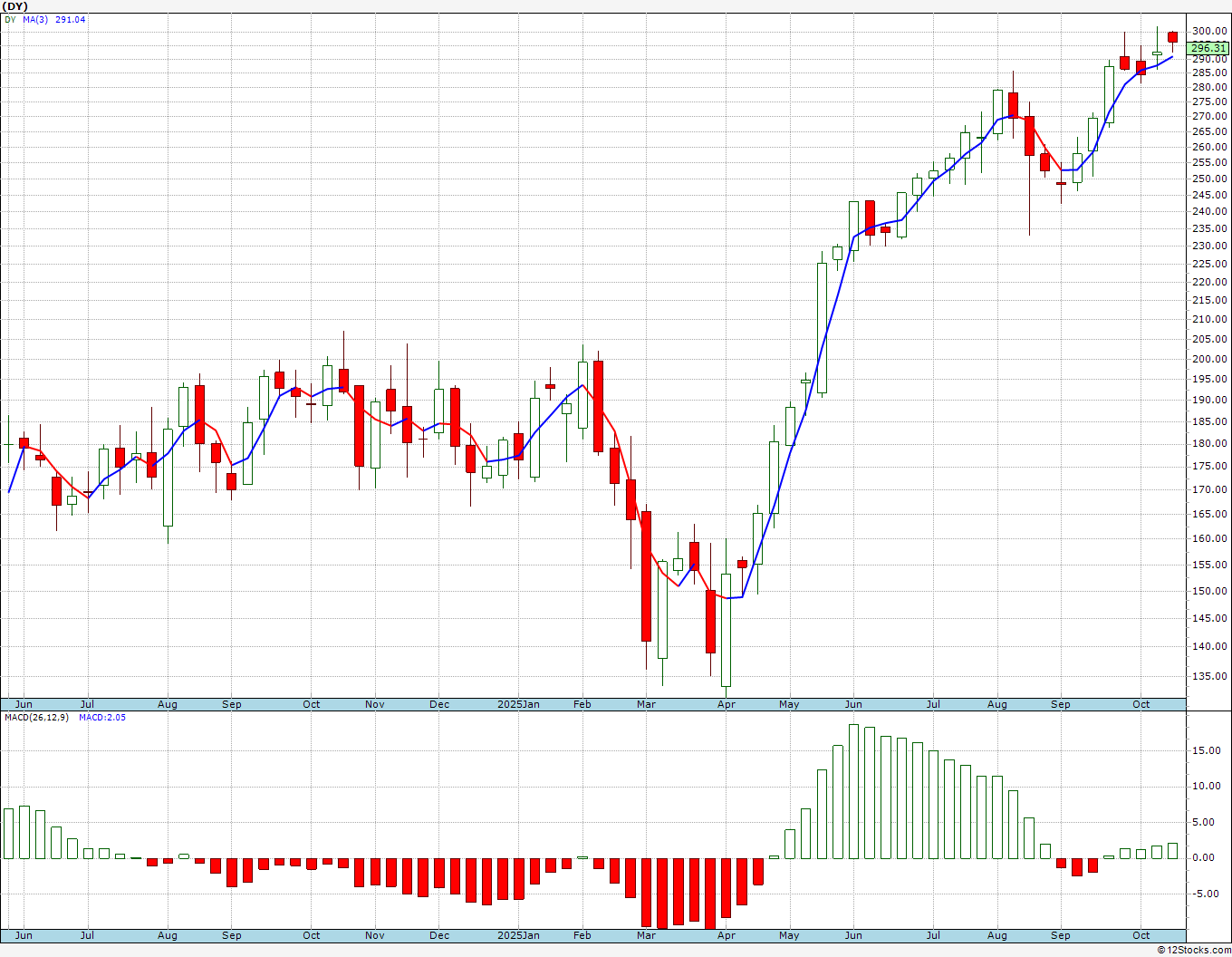Select Feb on the price chart time axis
1232x957 pixels.
pos(582,704)
